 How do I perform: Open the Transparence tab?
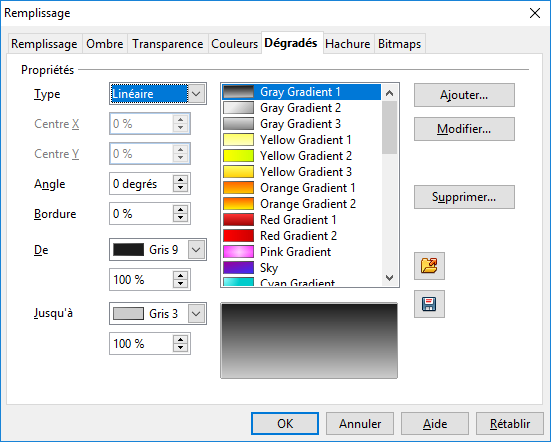pyautogui.click(x=168, y=44)
